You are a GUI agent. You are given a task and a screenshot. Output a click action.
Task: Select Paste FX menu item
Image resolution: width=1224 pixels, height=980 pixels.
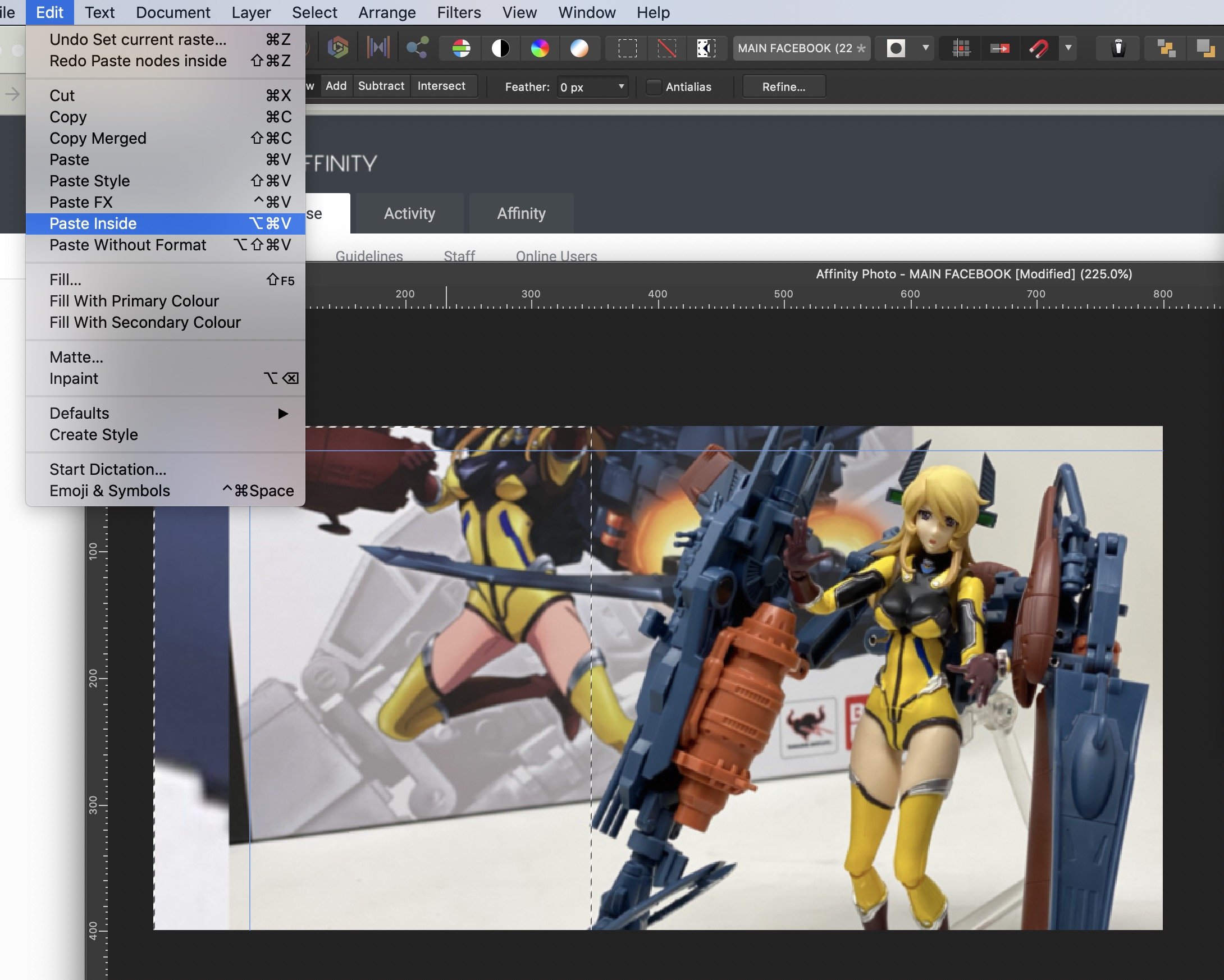166,202
